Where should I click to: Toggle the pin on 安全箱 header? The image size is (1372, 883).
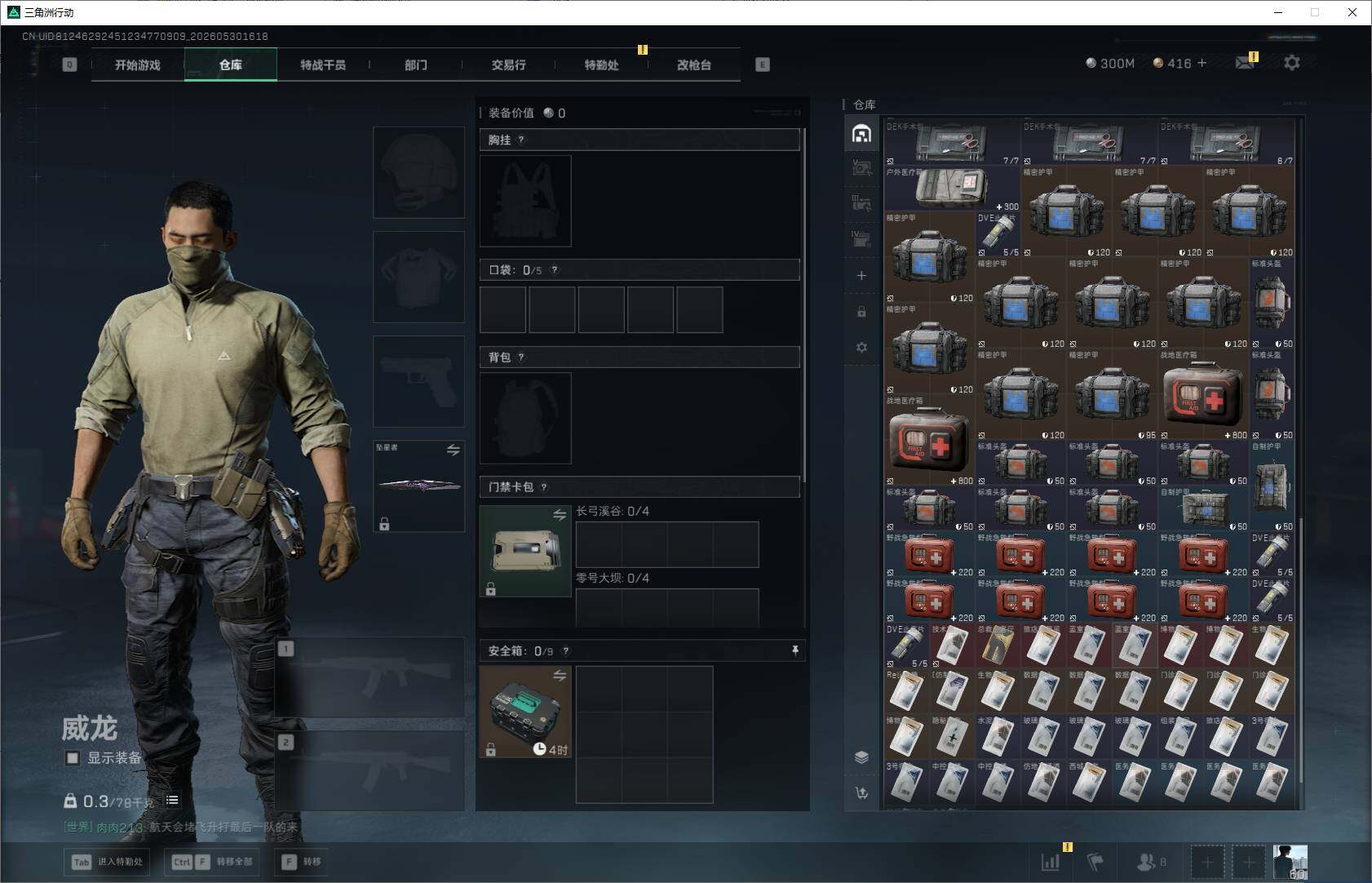795,650
